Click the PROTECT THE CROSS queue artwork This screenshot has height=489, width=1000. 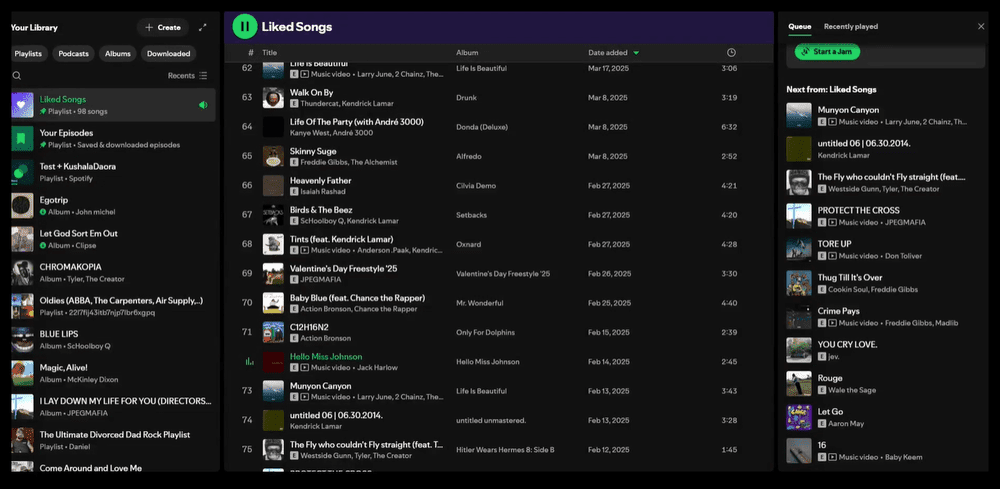[798, 216]
